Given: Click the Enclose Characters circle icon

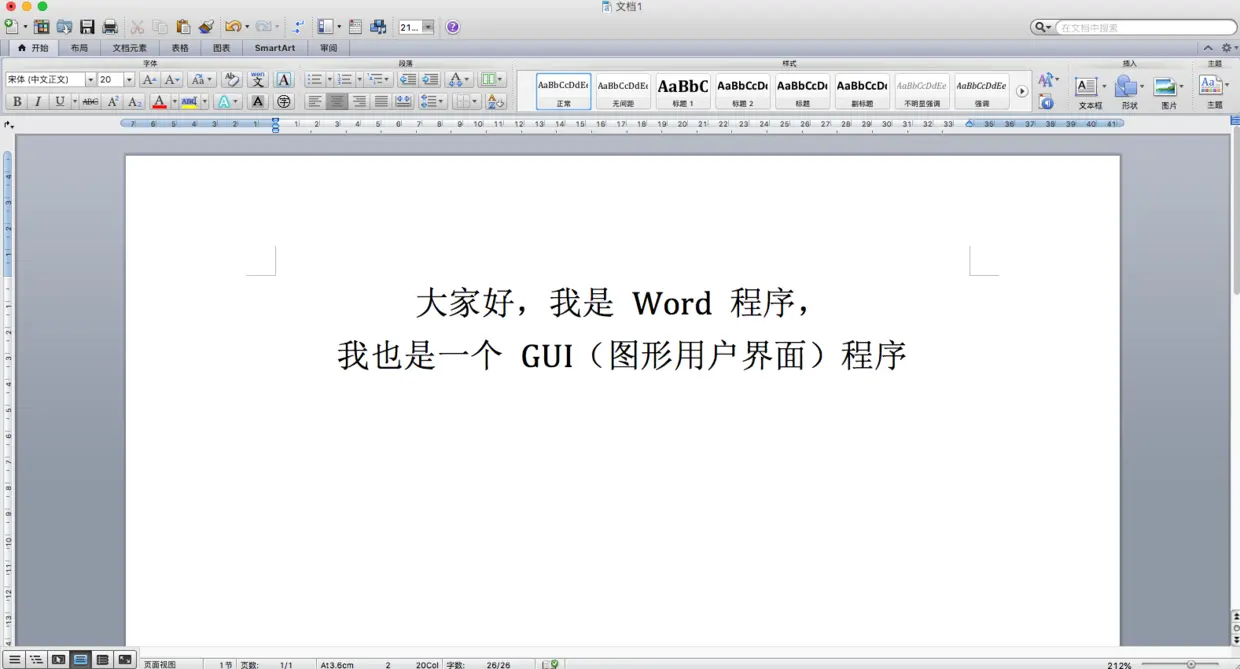Looking at the screenshot, I should click(x=283, y=101).
